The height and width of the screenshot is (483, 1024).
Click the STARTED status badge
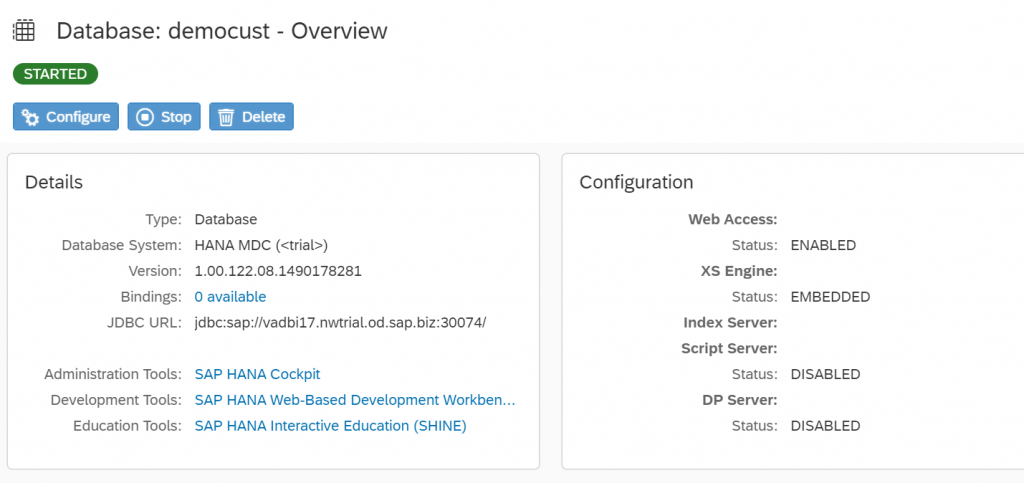click(56, 74)
